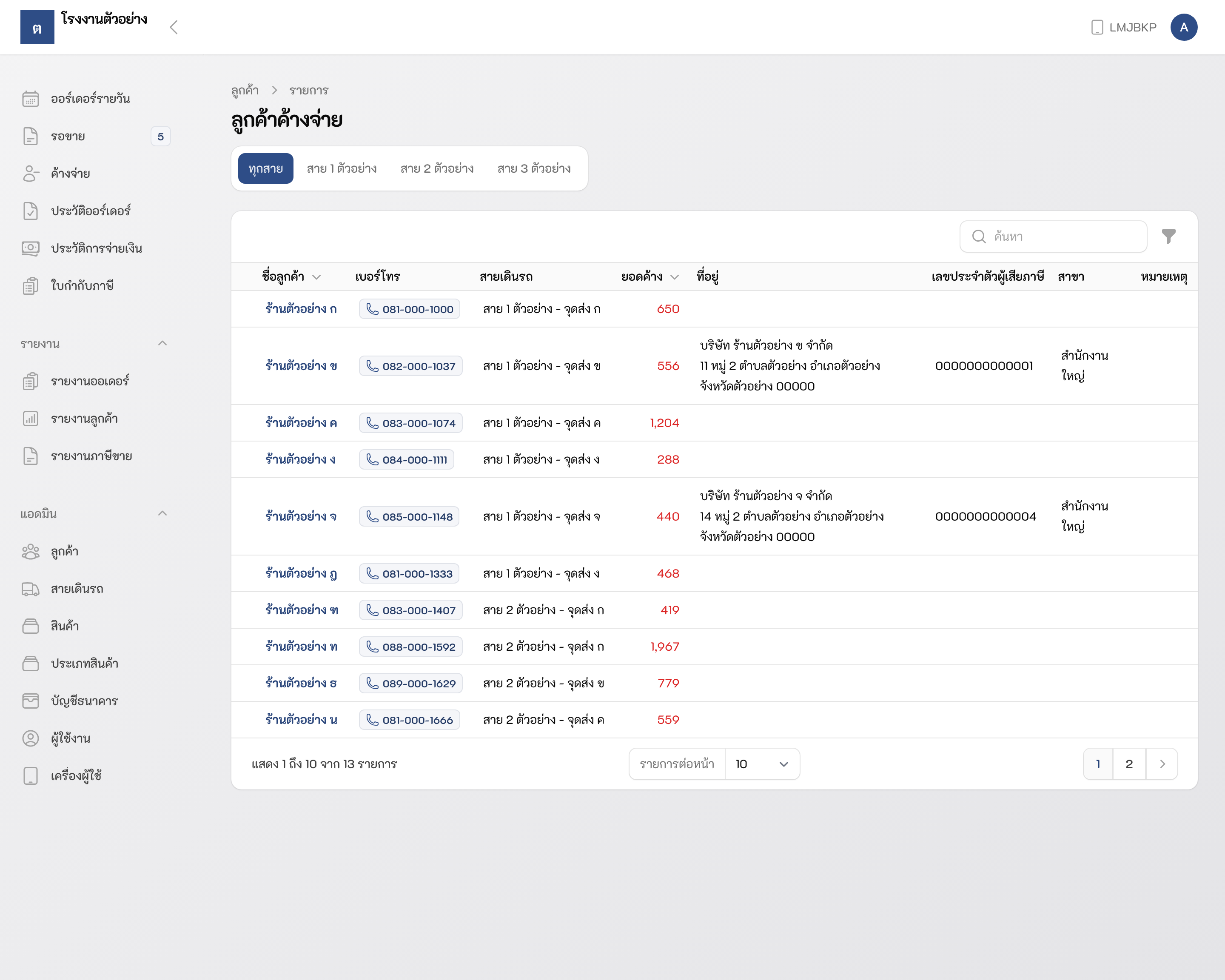Click the user avatar A

(x=1184, y=27)
